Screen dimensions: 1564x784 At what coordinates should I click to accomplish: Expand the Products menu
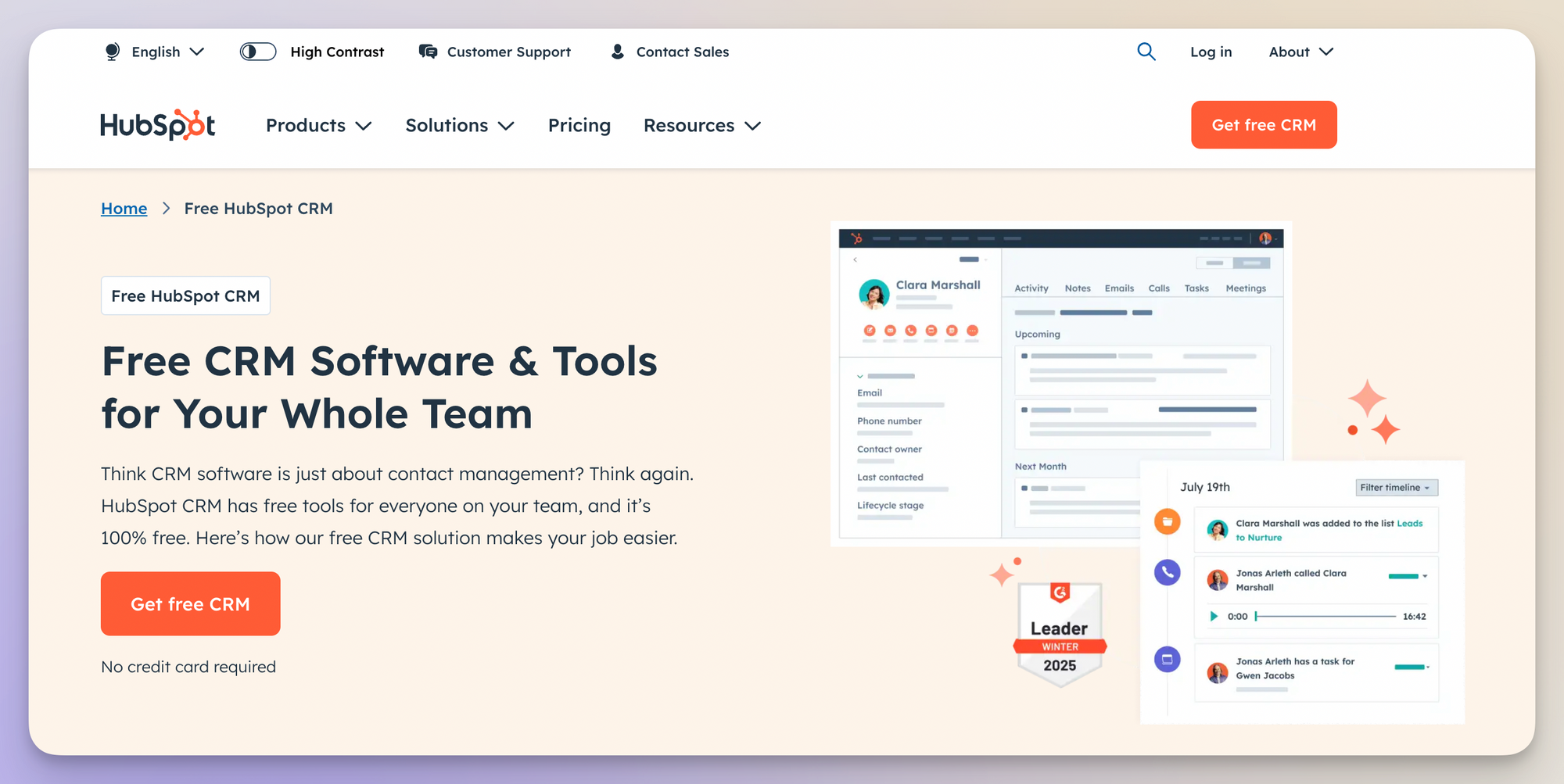(x=318, y=126)
